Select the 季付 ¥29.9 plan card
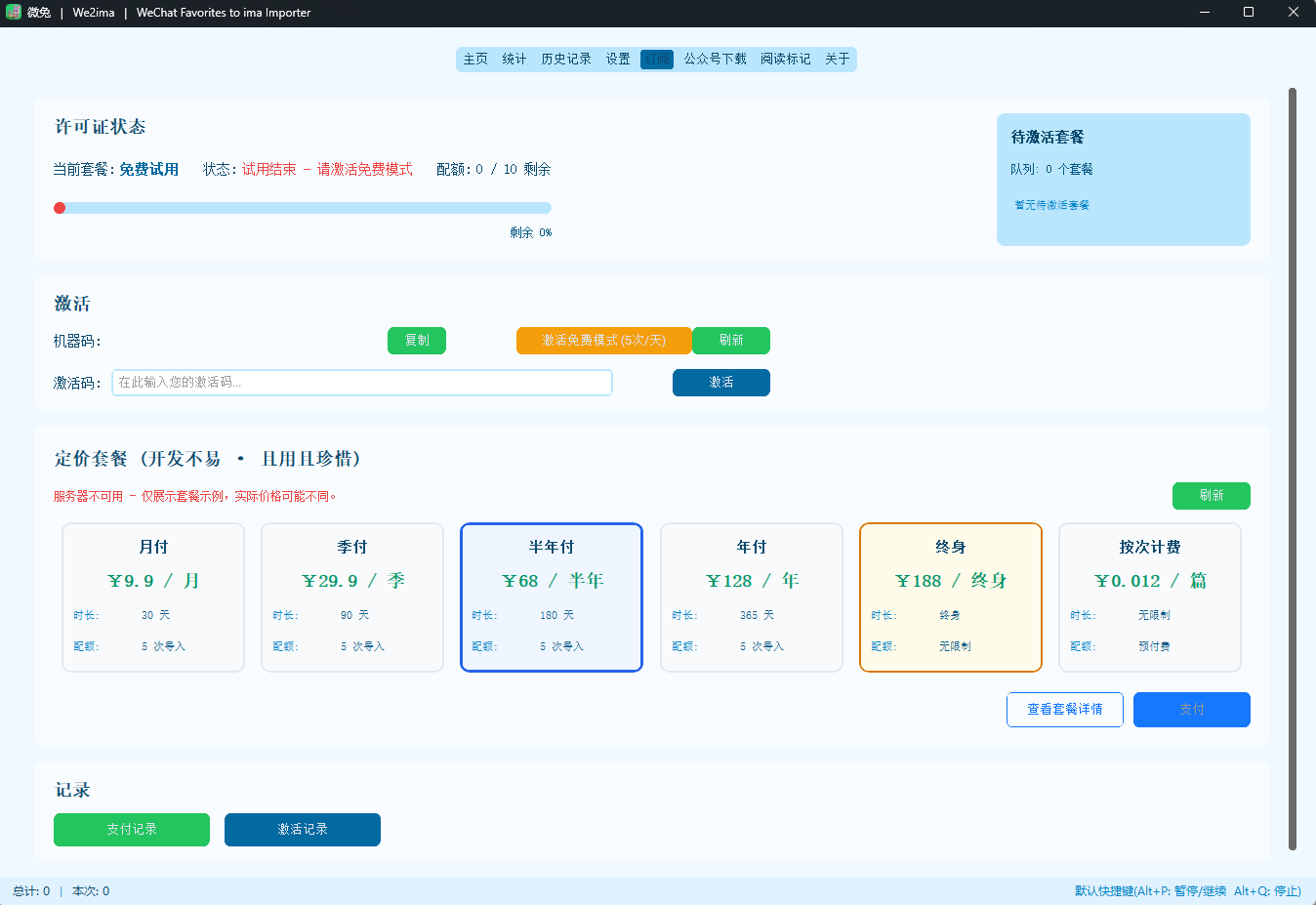The width and height of the screenshot is (1316, 905). pos(352,597)
